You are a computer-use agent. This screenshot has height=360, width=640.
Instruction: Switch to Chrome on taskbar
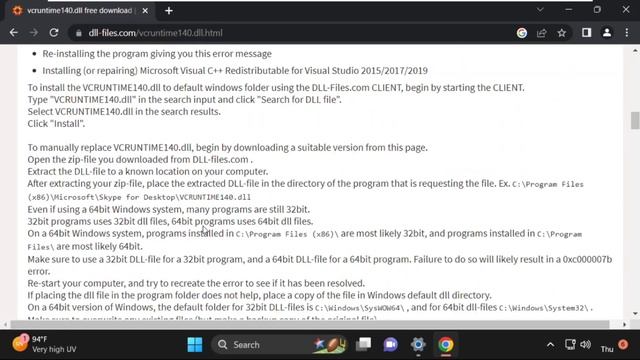coord(446,344)
